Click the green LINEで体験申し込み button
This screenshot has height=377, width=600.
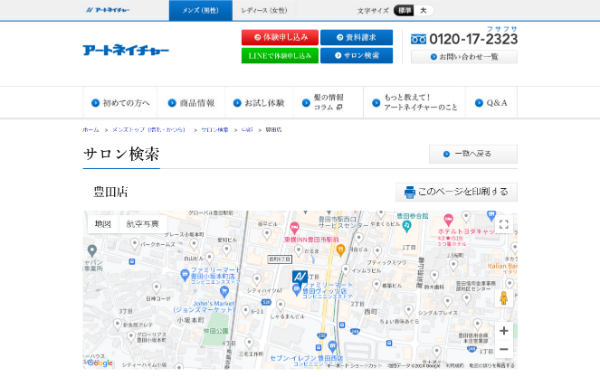pyautogui.click(x=280, y=55)
